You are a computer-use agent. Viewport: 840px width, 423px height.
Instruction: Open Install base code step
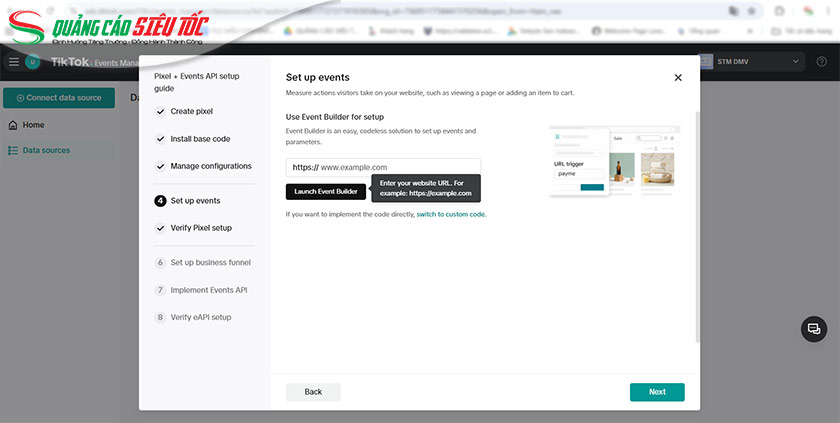[x=200, y=139]
